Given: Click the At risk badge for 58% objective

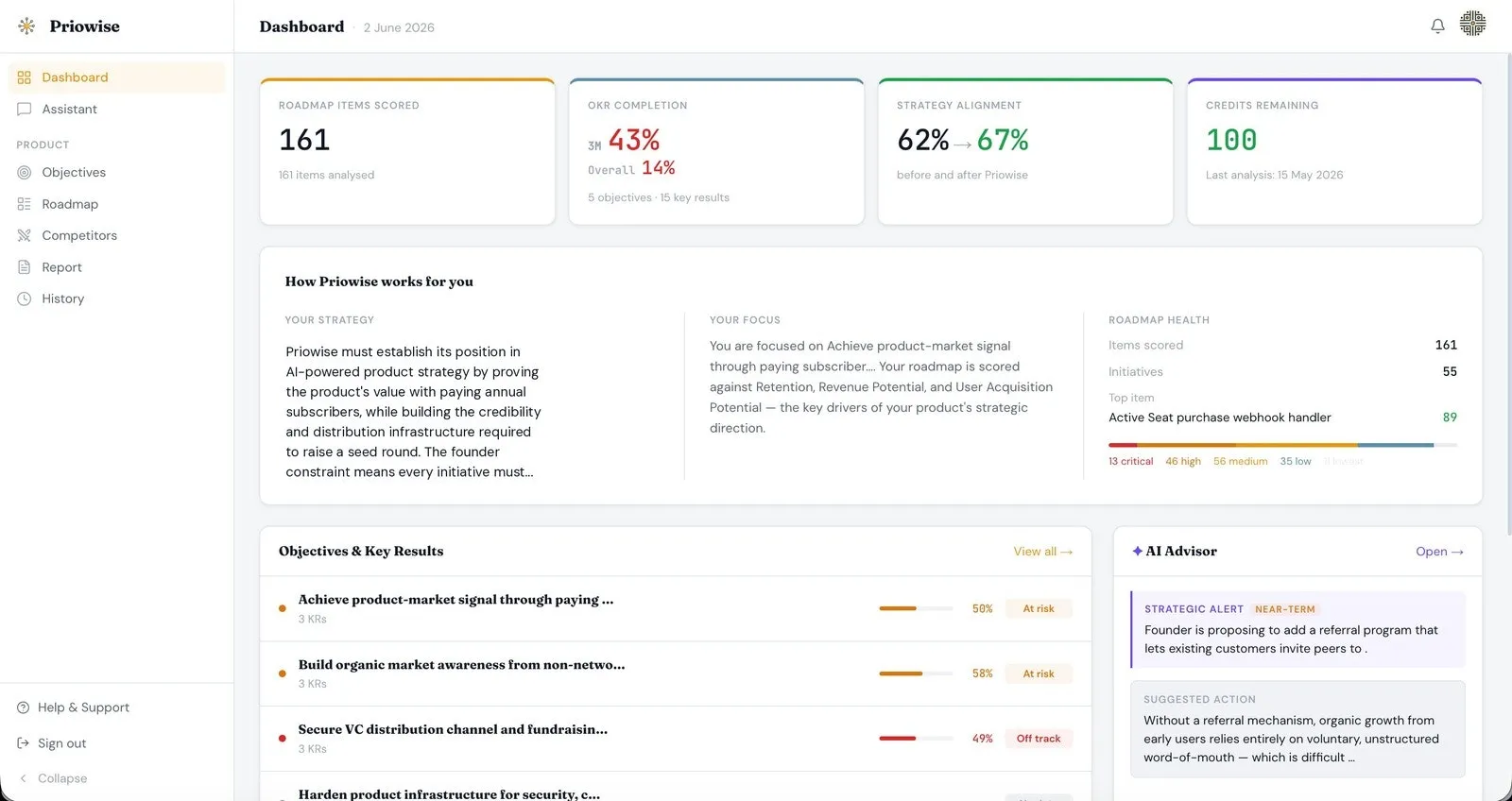Looking at the screenshot, I should pos(1038,673).
